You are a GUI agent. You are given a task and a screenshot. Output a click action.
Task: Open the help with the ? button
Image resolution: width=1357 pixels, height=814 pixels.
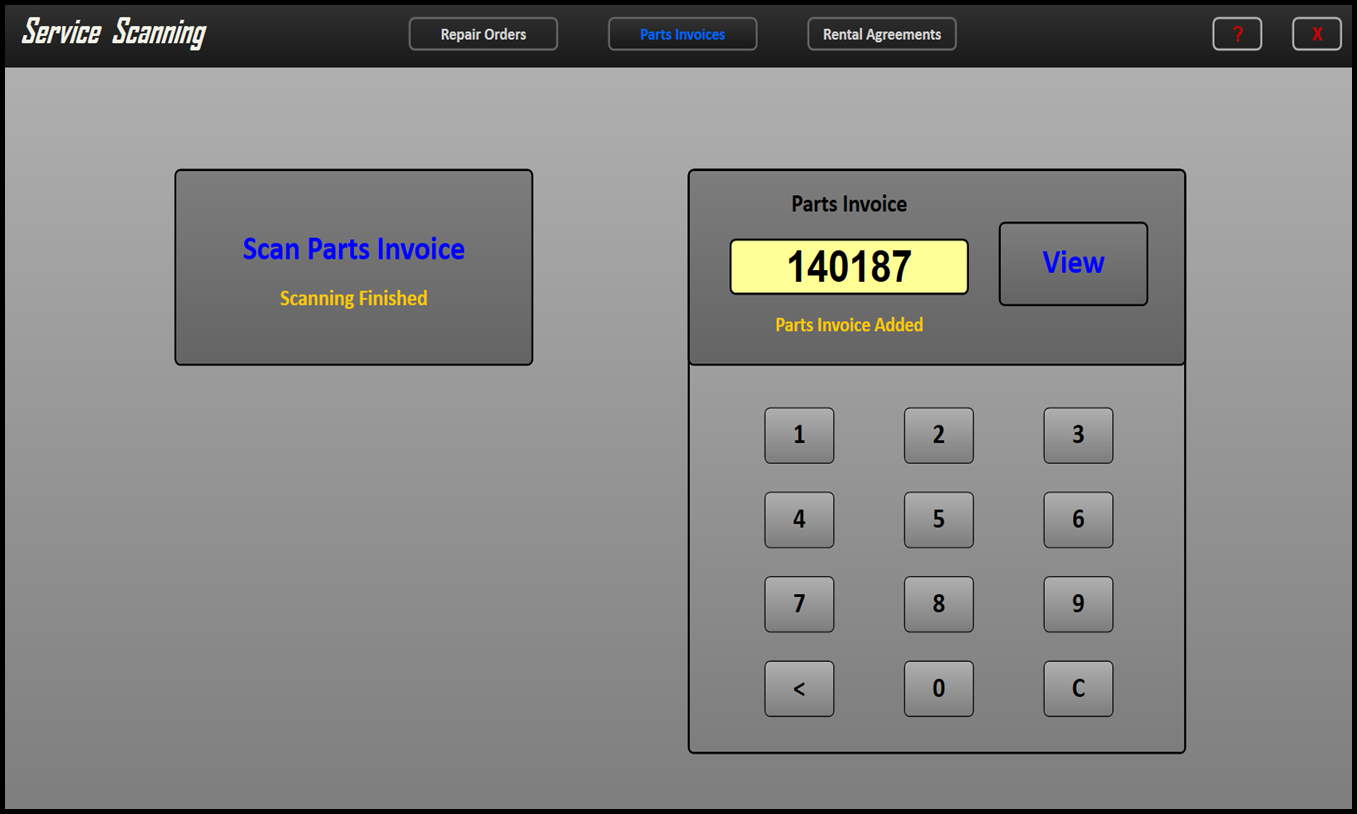point(1237,33)
